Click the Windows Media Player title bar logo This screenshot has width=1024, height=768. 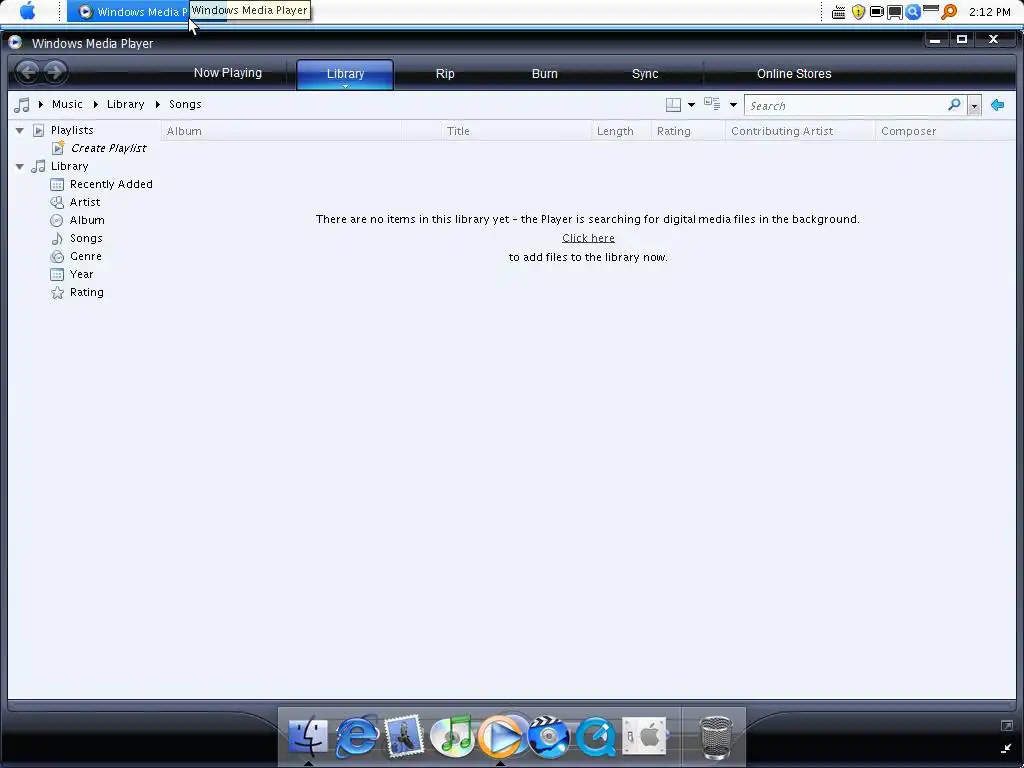point(16,42)
